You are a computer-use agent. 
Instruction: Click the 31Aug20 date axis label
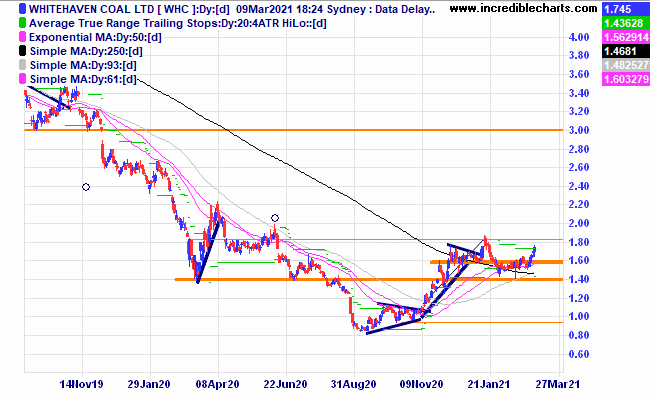pos(353,384)
